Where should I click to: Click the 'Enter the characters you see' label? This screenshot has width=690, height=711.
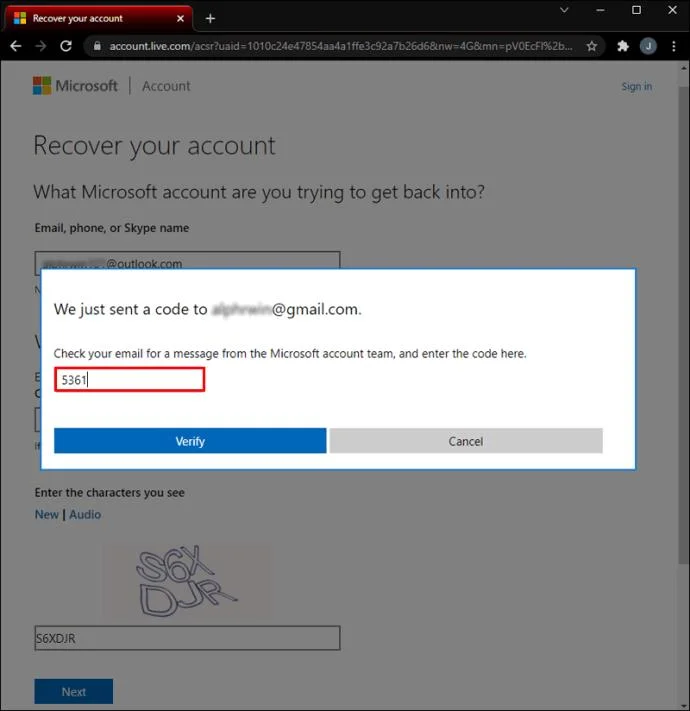click(x=110, y=492)
